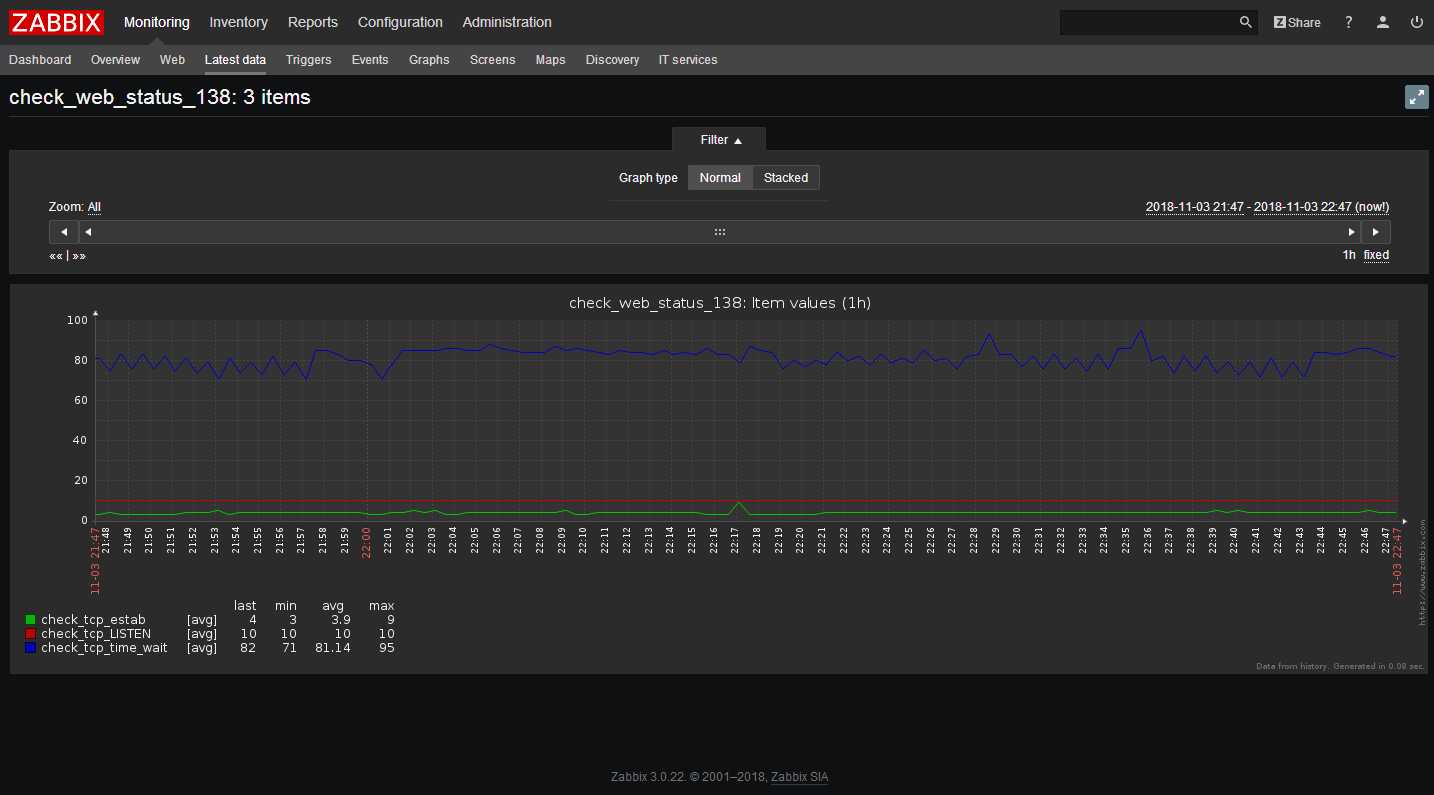This screenshot has height=795, width=1434.
Task: Toggle the fixed period link
Action: 1376,255
